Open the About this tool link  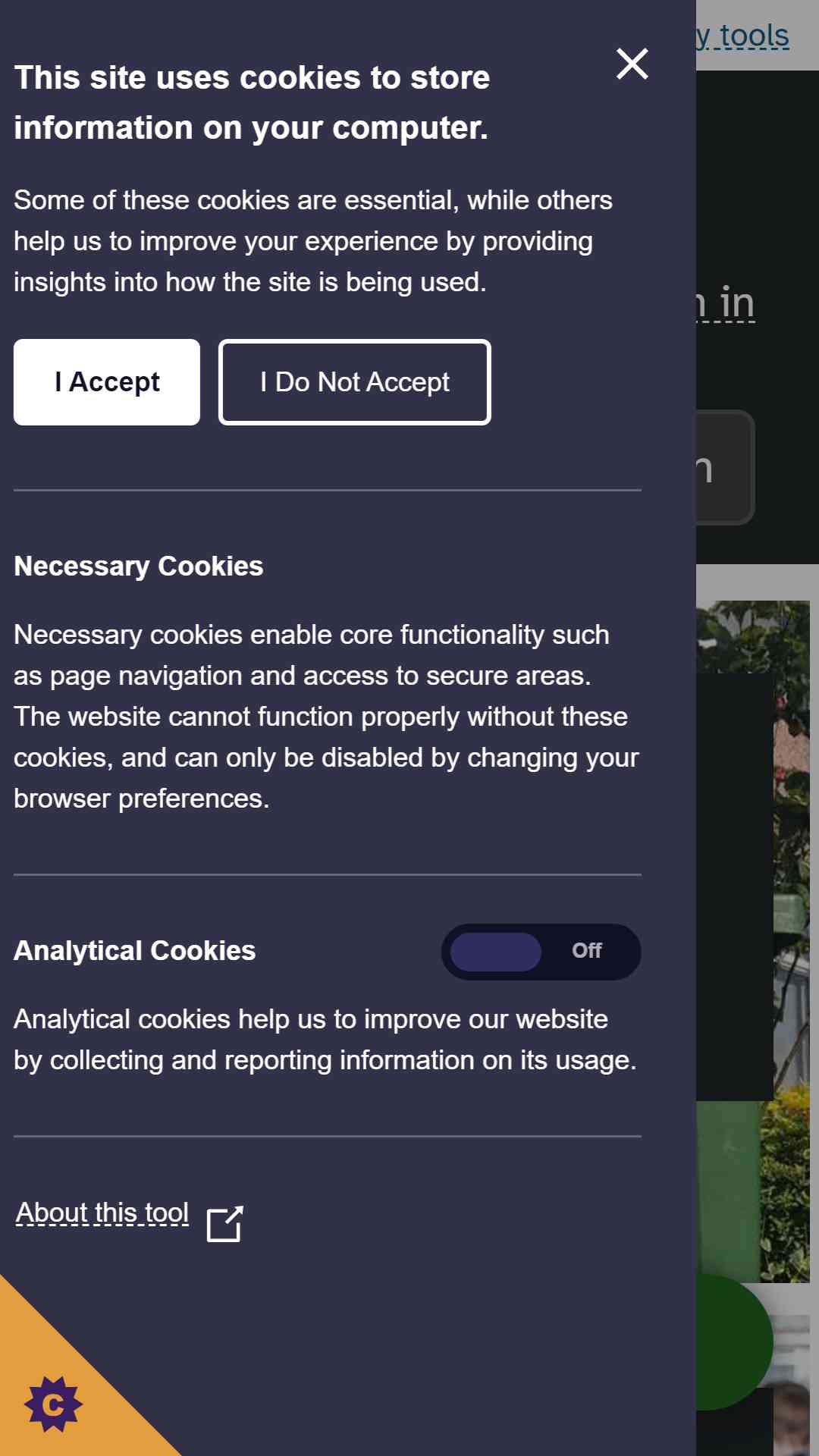(102, 1213)
